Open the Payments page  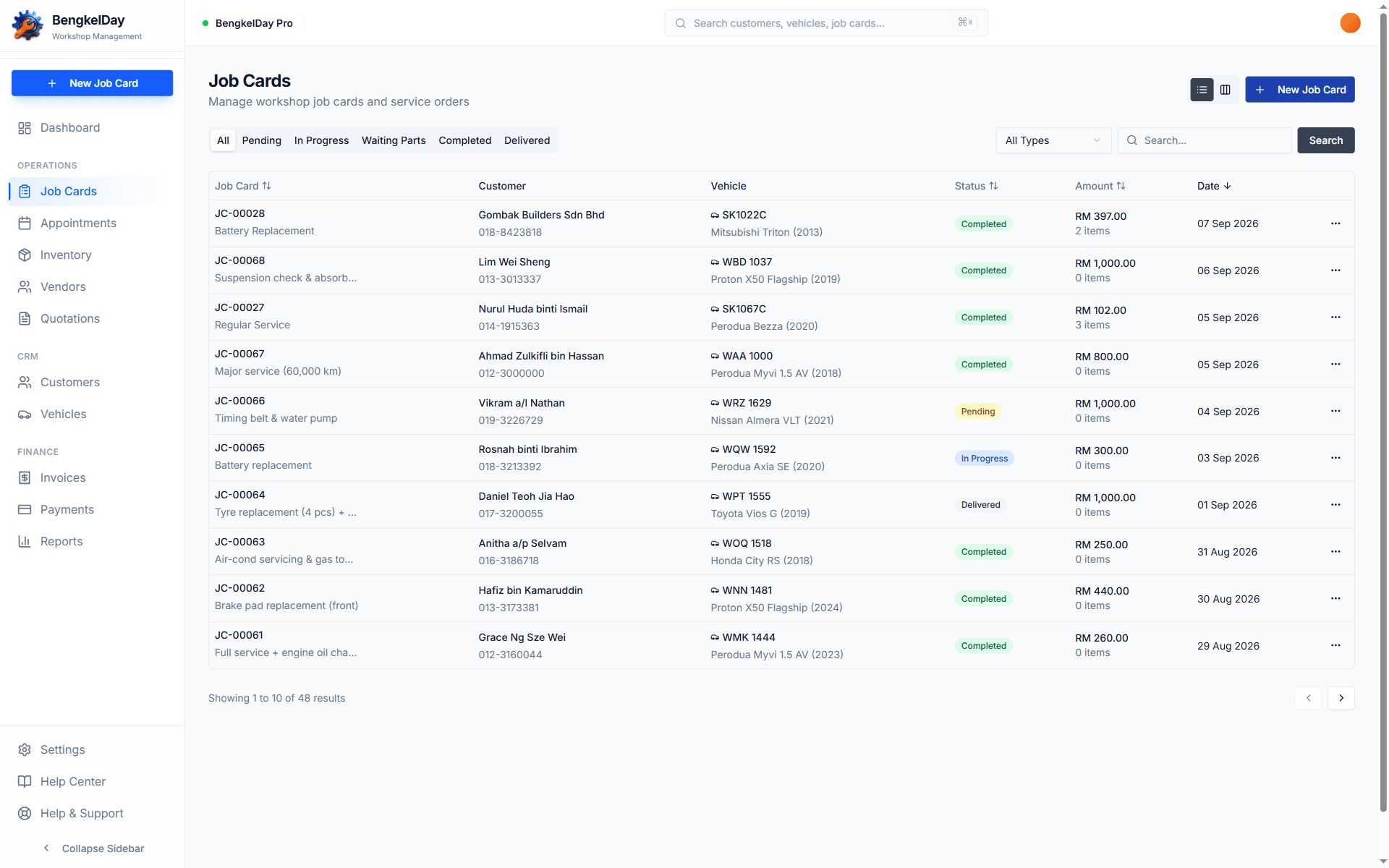pos(92,510)
